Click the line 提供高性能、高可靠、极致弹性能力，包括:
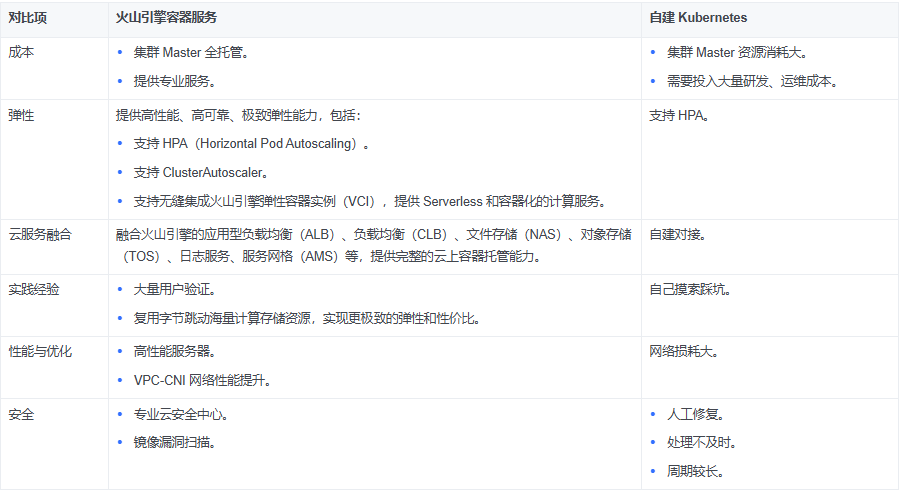910x490 pixels. [x=238, y=116]
